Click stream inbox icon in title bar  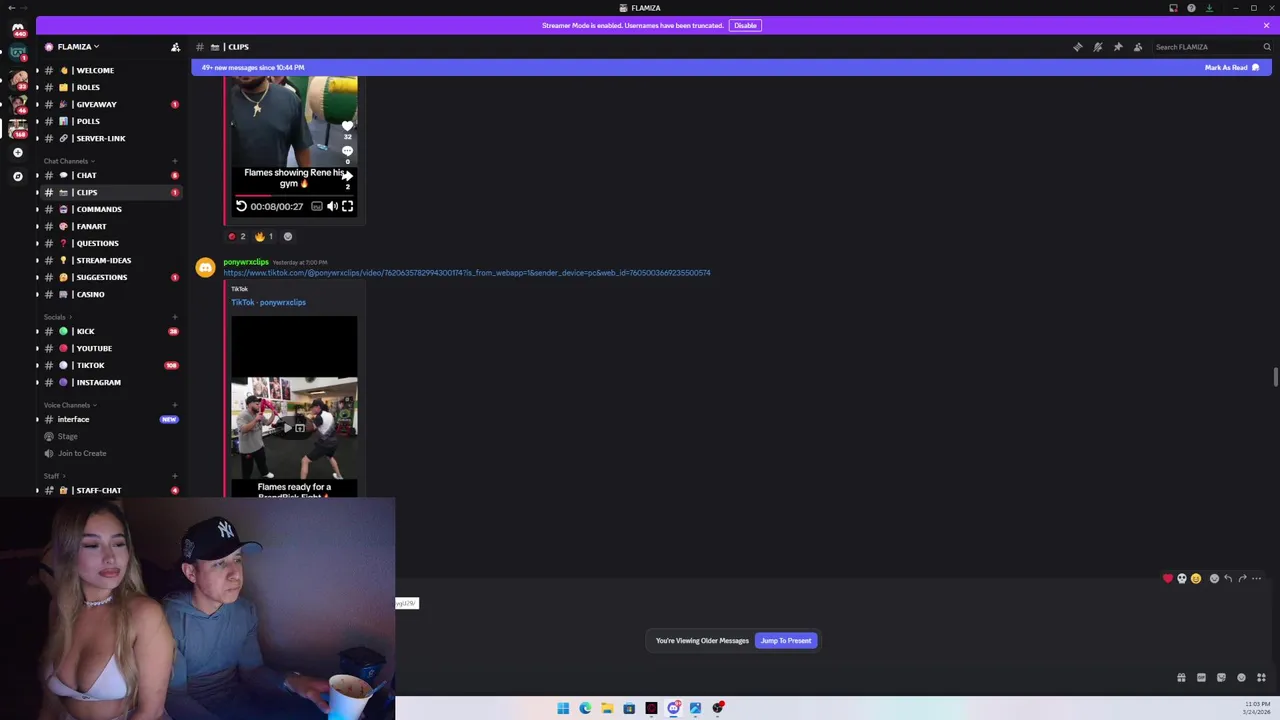tap(1173, 8)
